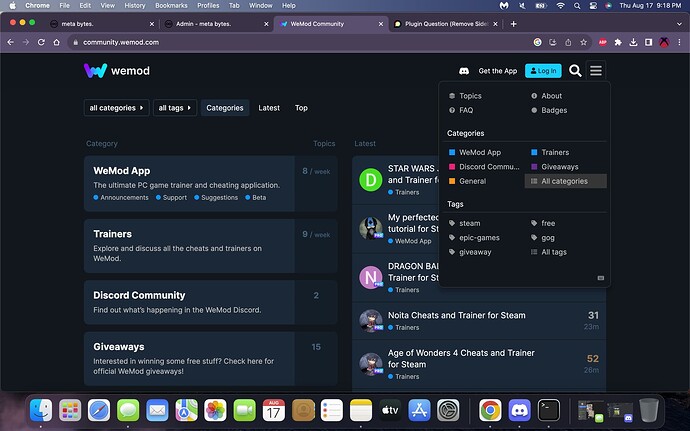Open the Profiles menu in the menu bar

(208, 5)
